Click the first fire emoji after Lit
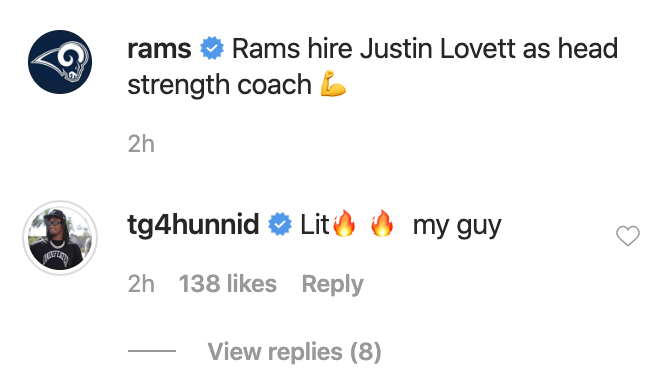 [x=345, y=223]
